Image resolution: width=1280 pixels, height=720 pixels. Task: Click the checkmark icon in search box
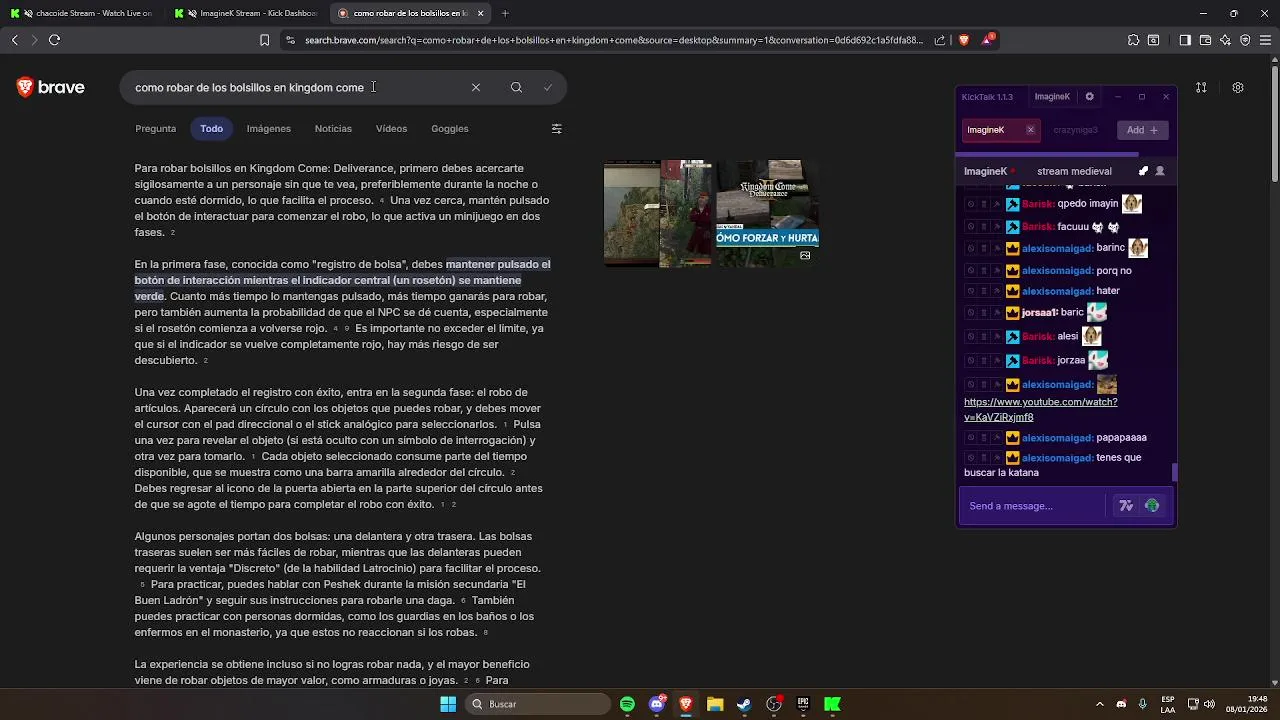(548, 87)
